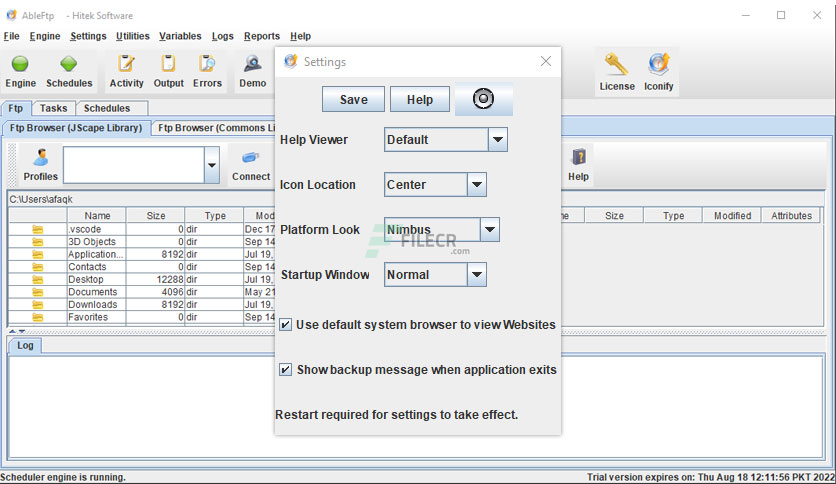Viewport: 836px width, 484px height.
Task: Launch the Demo toolbar icon
Action: 253,63
